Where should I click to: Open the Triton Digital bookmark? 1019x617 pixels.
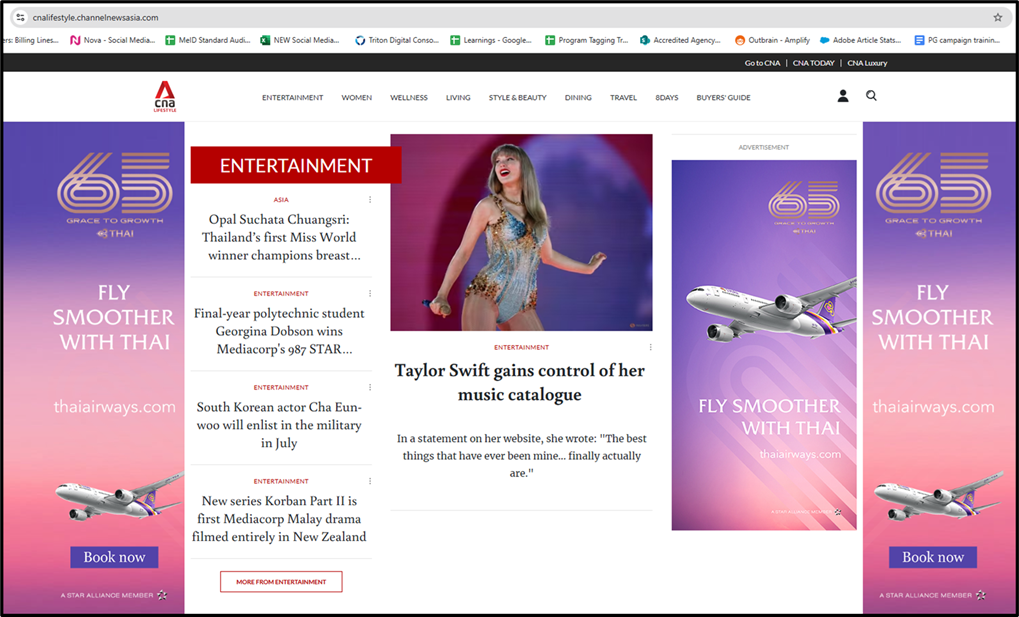click(x=396, y=40)
